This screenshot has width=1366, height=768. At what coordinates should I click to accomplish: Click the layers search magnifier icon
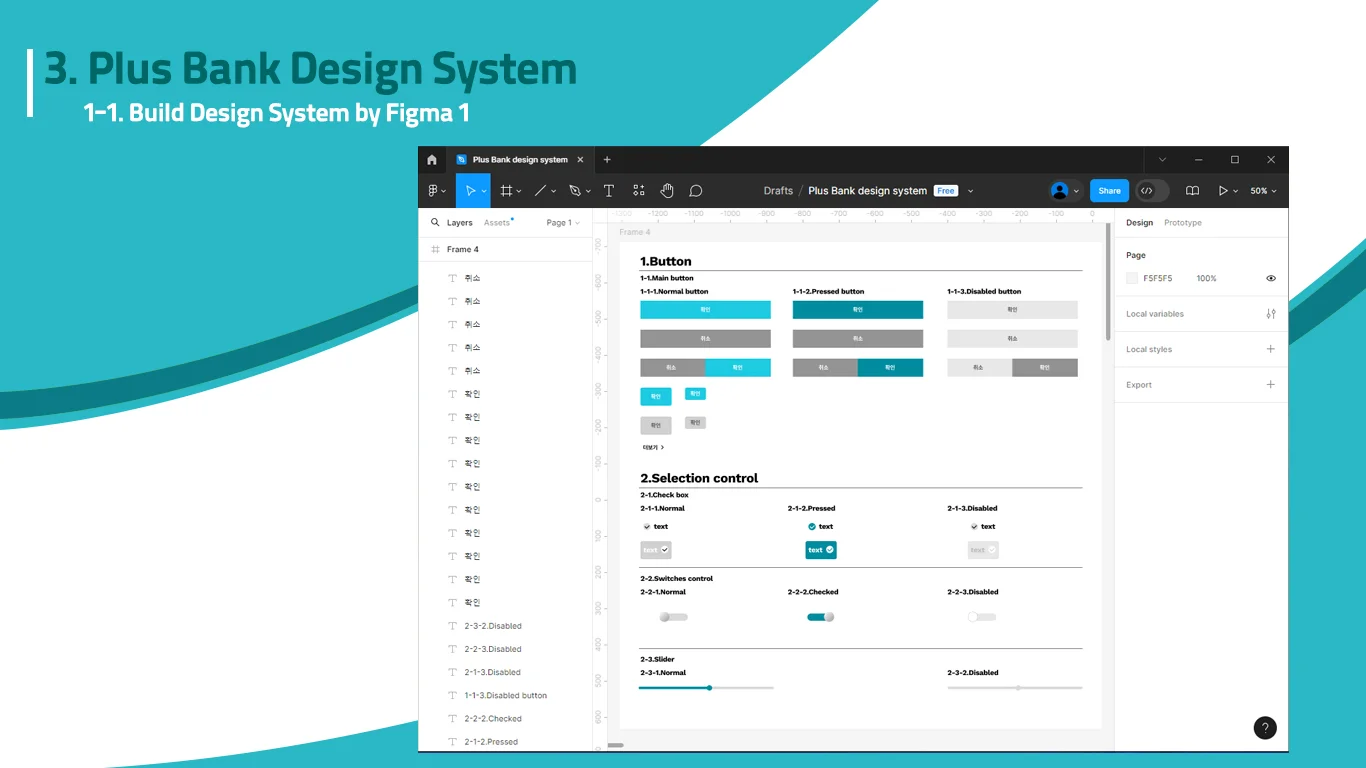(435, 223)
